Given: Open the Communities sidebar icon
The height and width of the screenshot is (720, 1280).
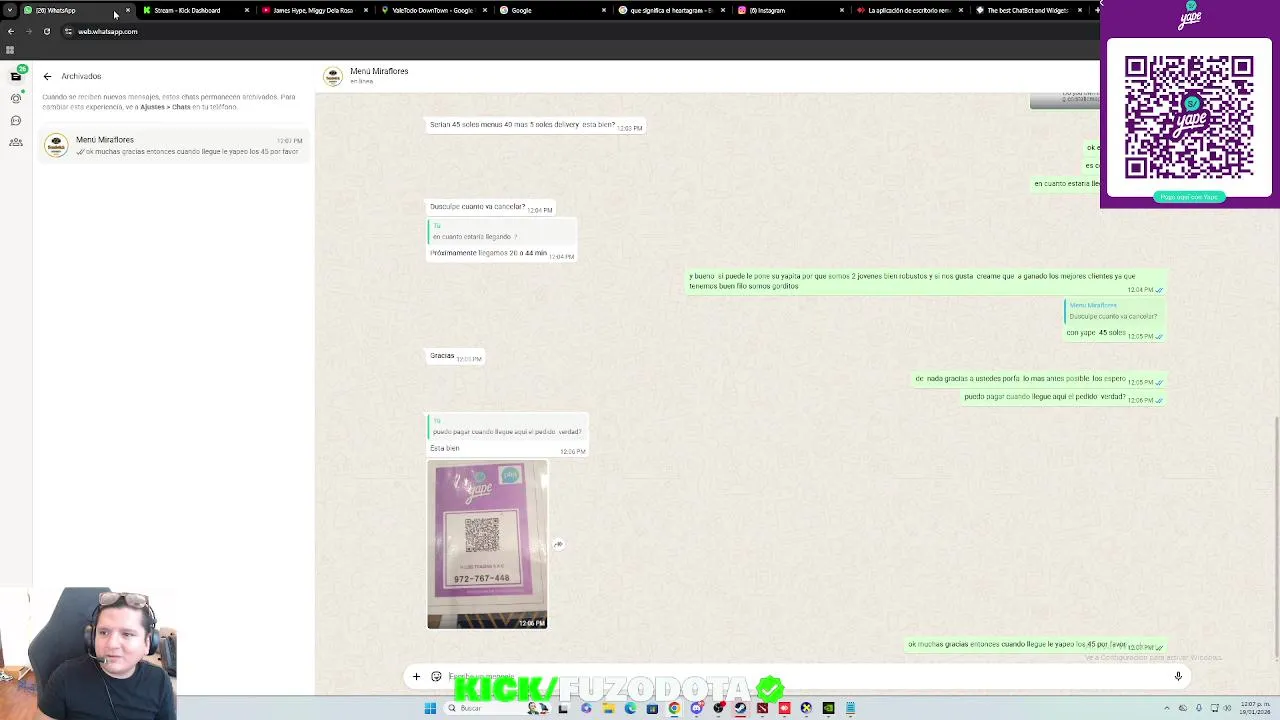Looking at the screenshot, I should [16, 142].
